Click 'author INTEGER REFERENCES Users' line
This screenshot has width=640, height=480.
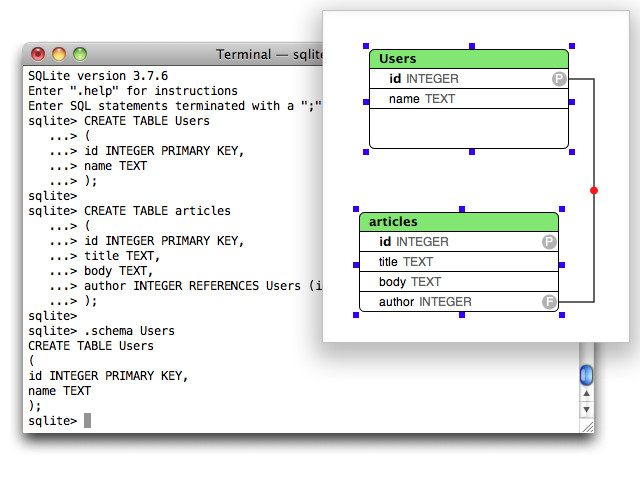(186, 286)
